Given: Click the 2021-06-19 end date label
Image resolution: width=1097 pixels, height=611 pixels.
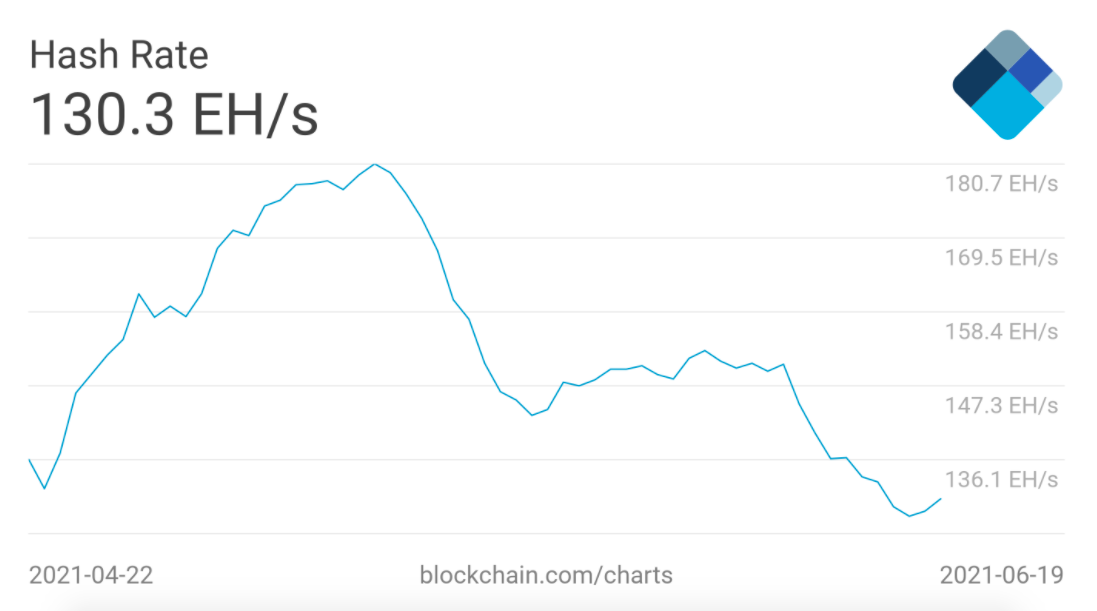Looking at the screenshot, I should [1001, 575].
